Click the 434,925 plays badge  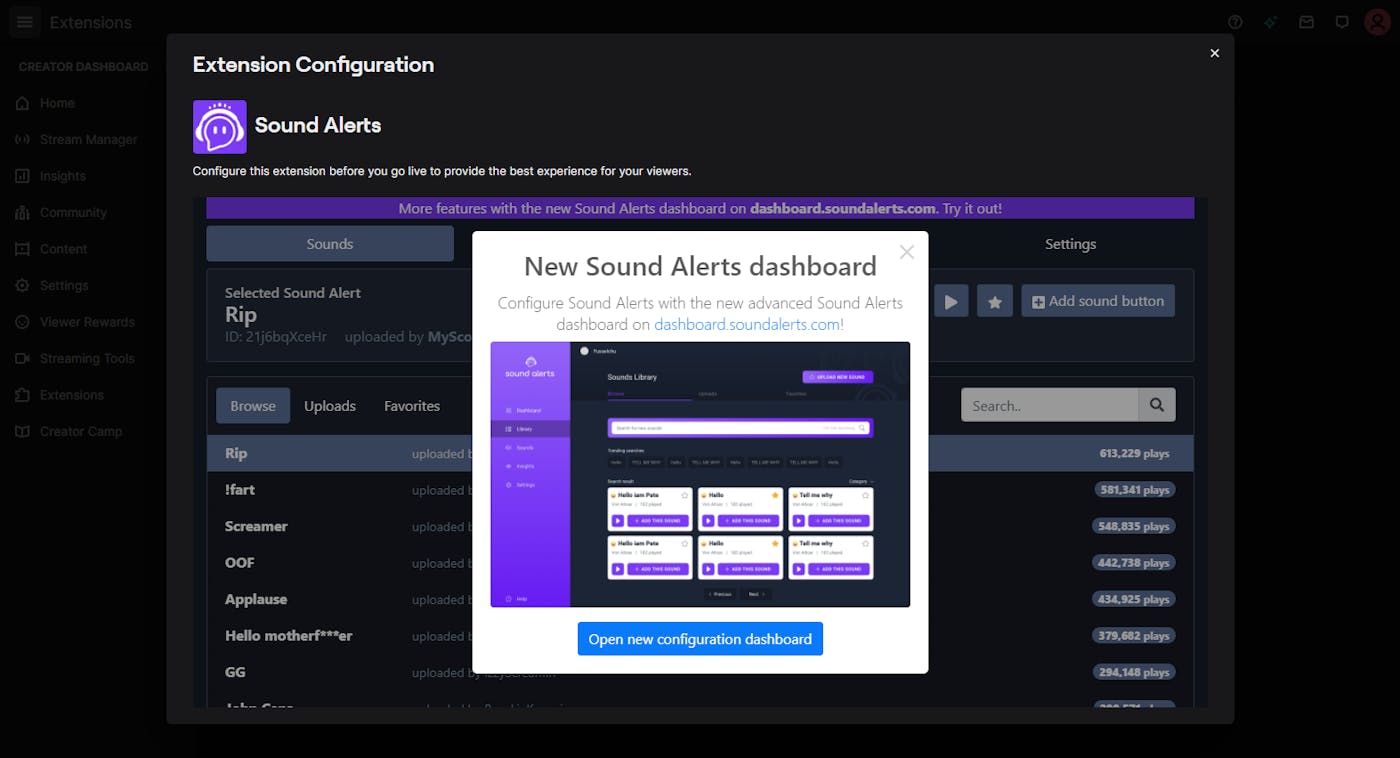1134,599
